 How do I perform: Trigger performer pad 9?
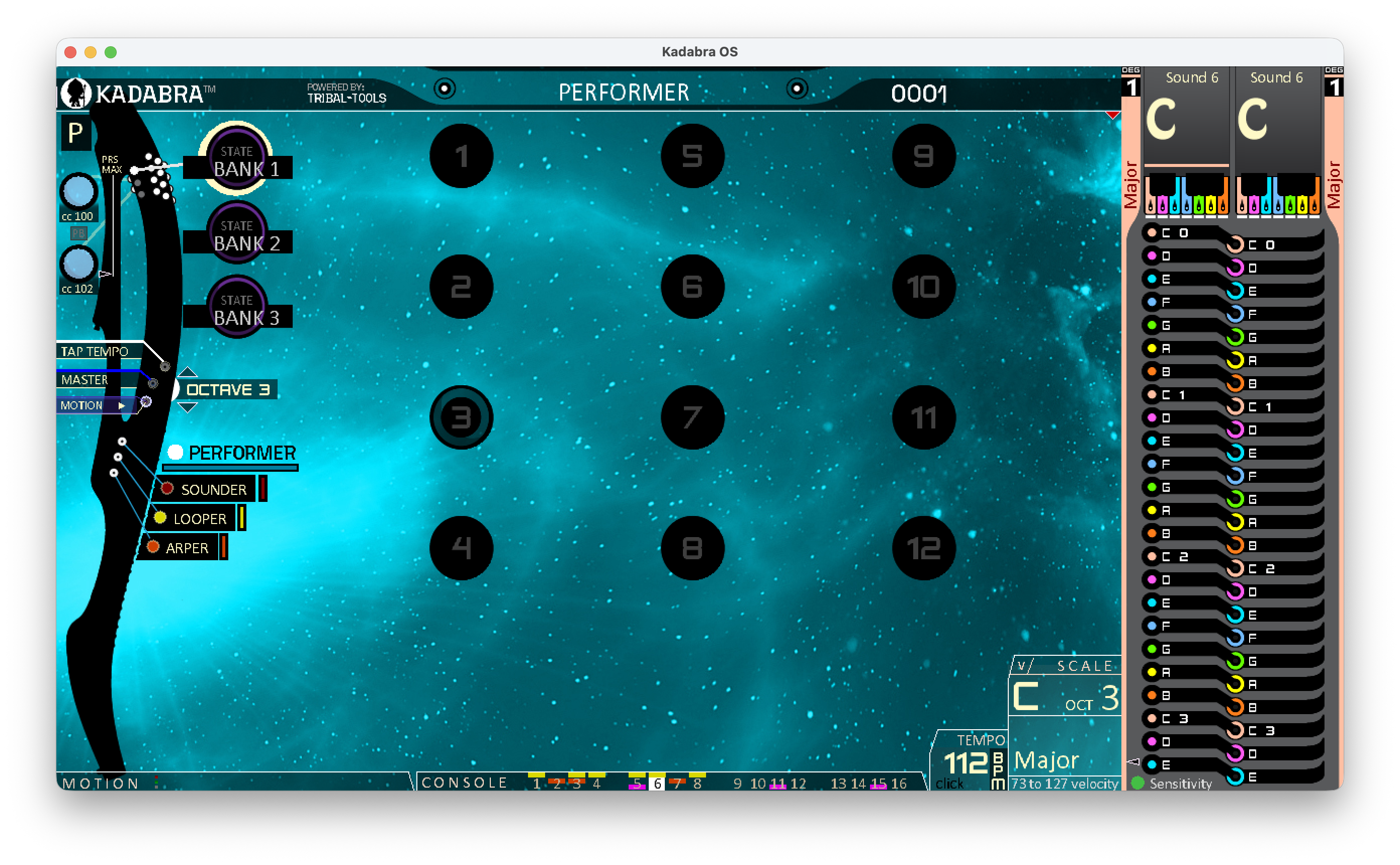click(x=924, y=155)
